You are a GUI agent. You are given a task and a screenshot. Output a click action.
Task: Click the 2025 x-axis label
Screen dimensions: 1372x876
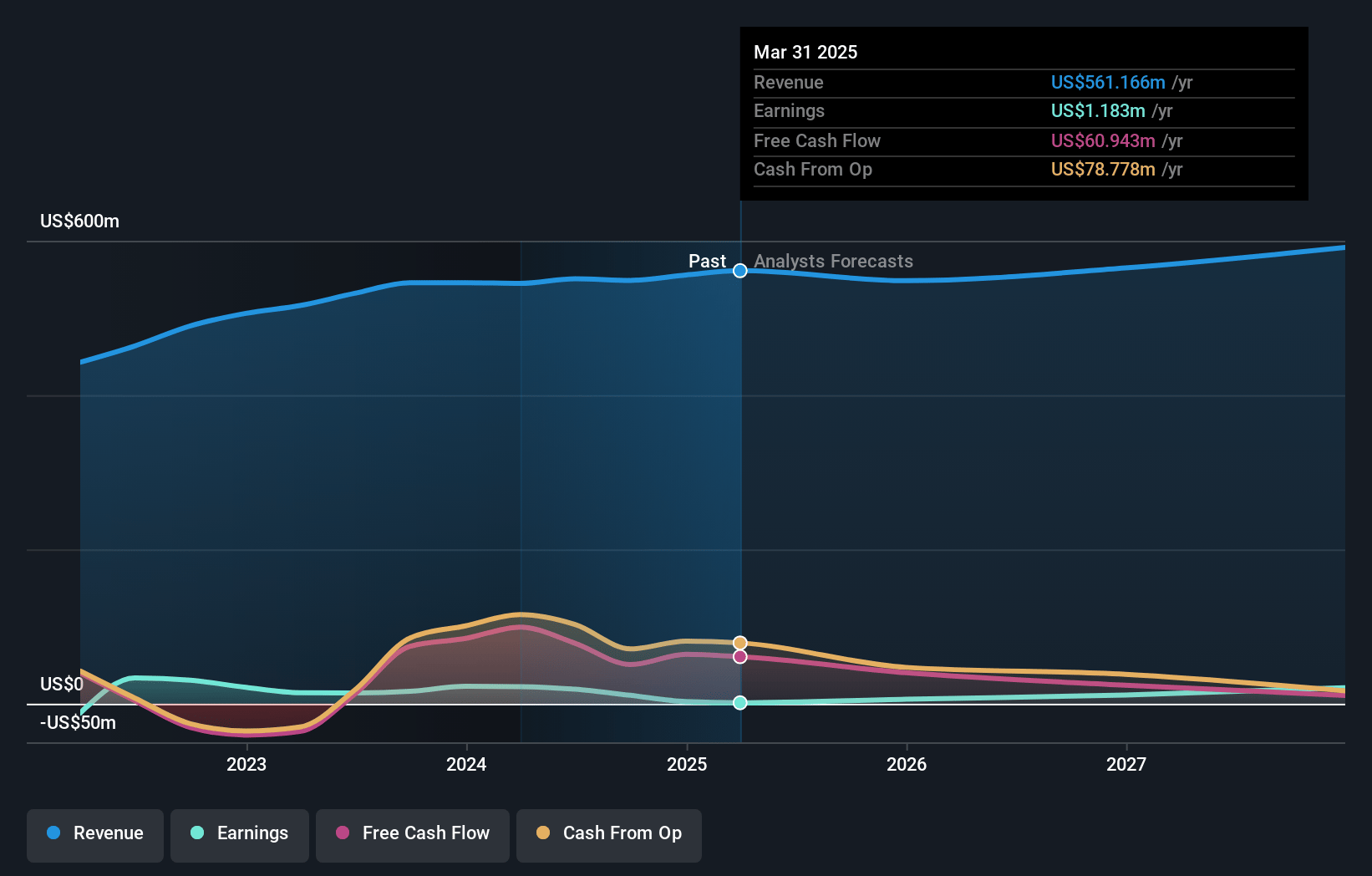coord(687,764)
